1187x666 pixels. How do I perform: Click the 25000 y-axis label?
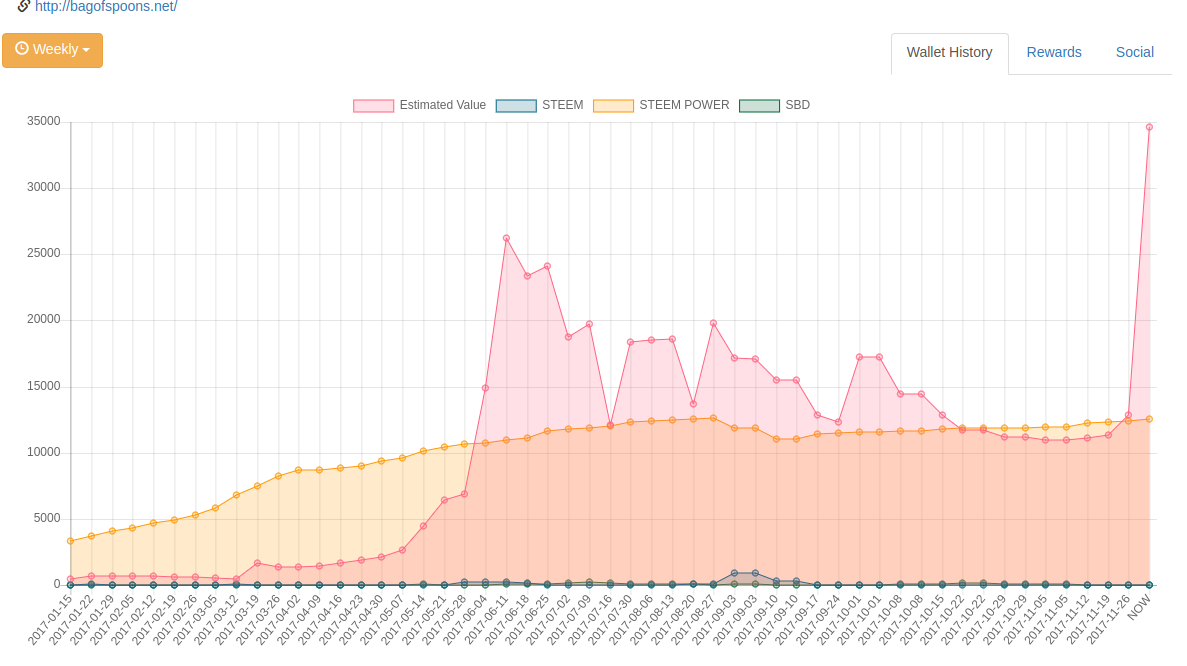(x=43, y=254)
